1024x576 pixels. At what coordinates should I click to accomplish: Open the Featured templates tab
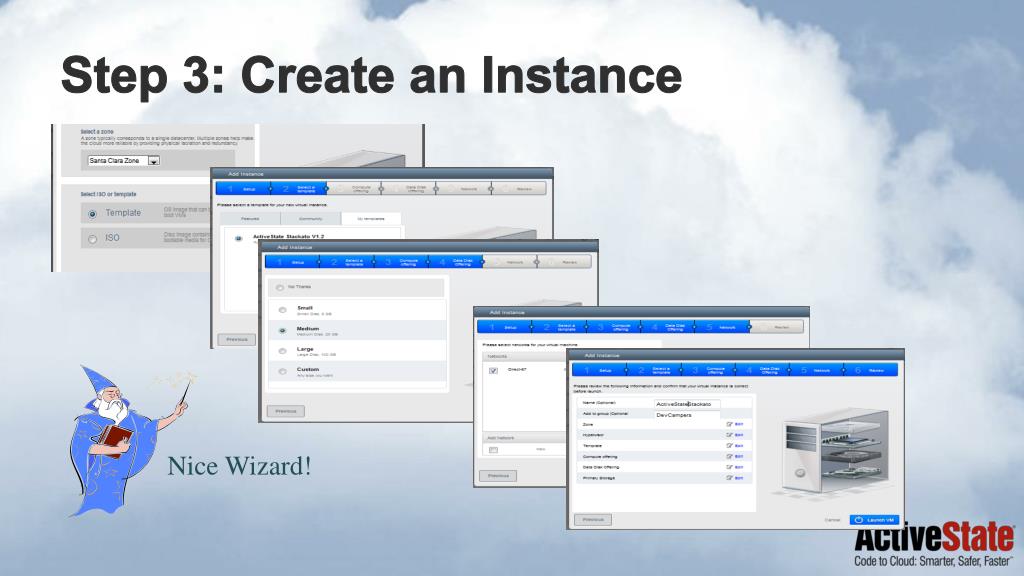(x=249, y=219)
